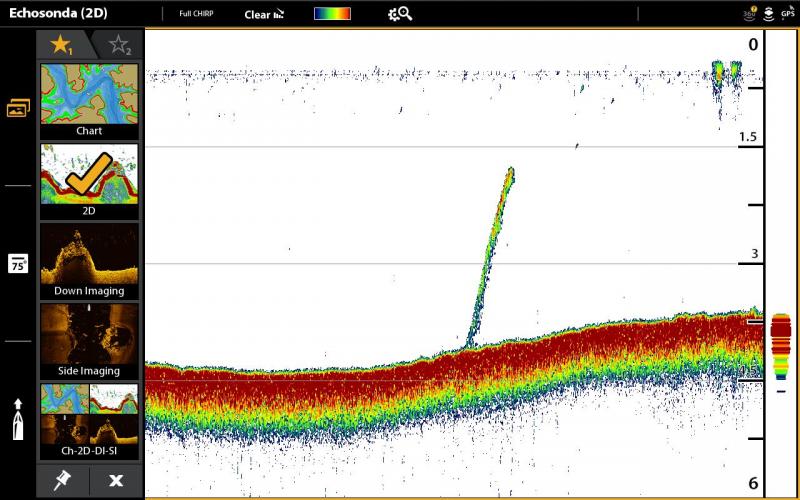800x500 pixels.
Task: Open the Side Imaging view
Action: [x=89, y=340]
